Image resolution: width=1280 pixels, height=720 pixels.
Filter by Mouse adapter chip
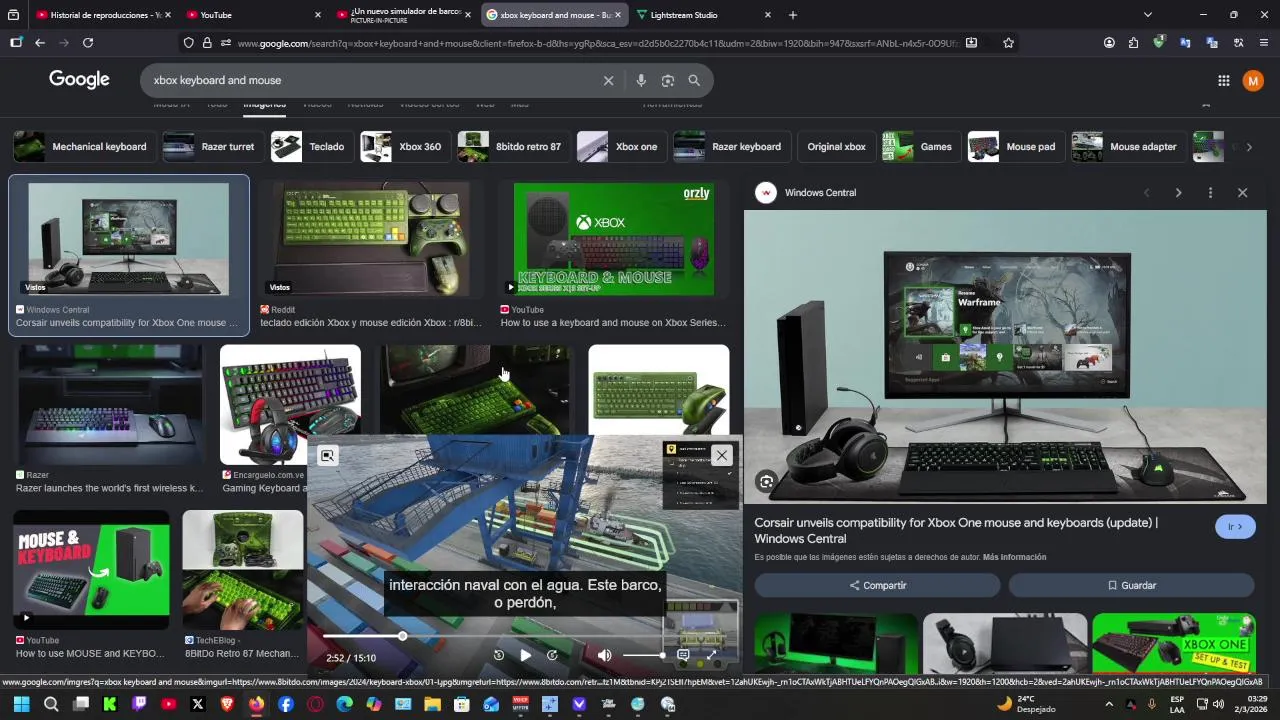pyautogui.click(x=1129, y=147)
